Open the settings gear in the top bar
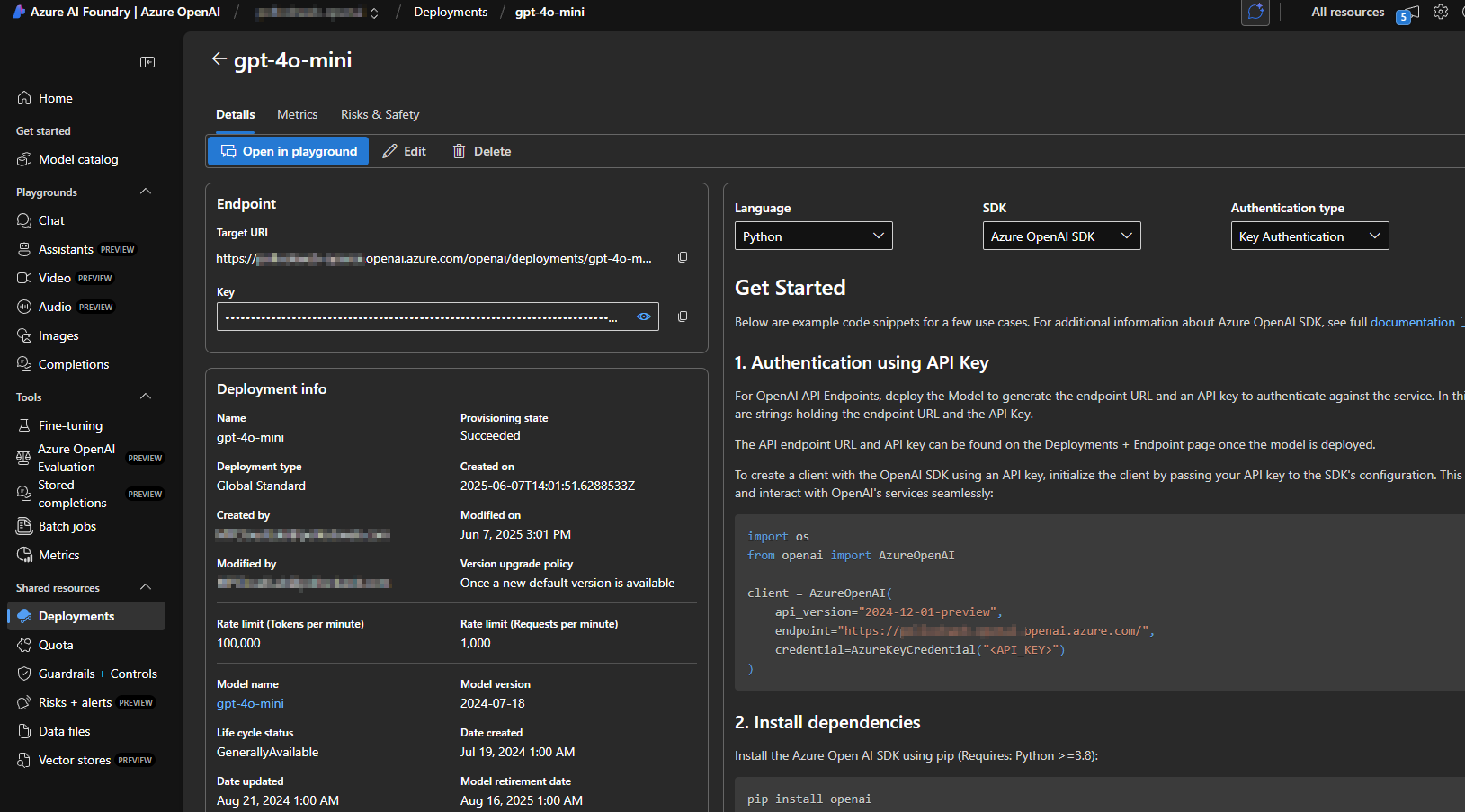This screenshot has width=1465, height=812. [1441, 12]
